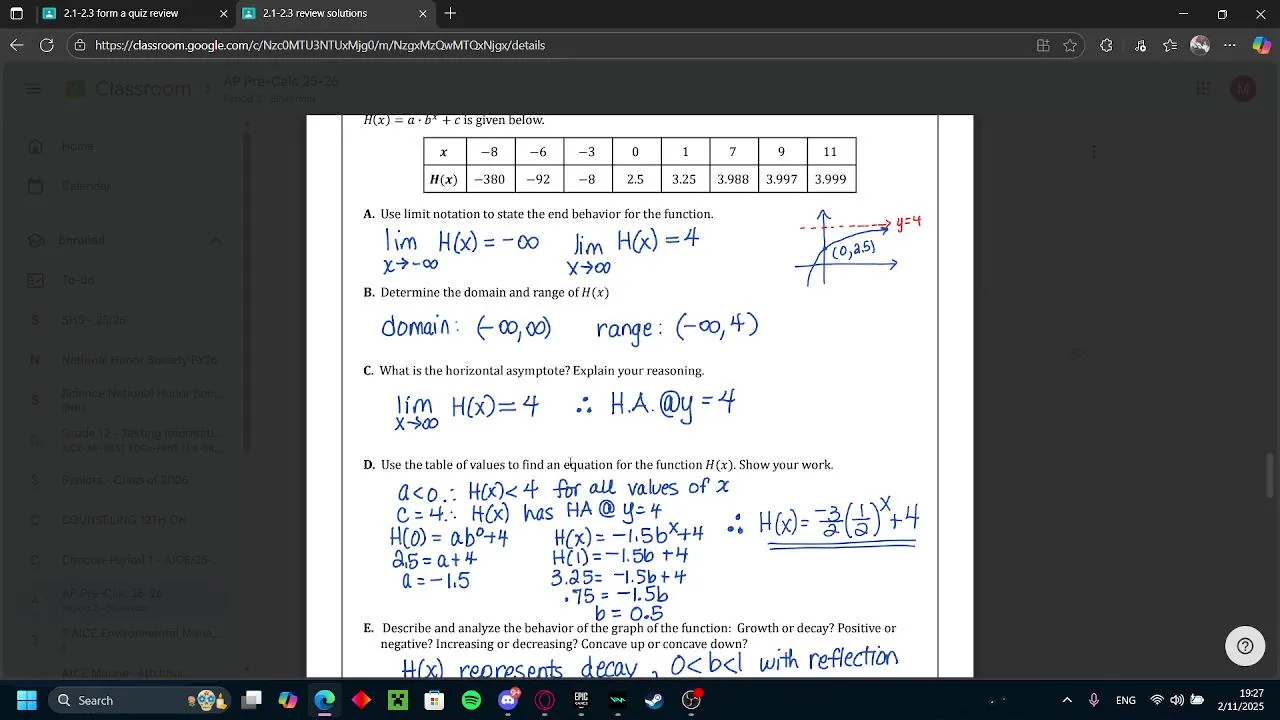Open Task View from the taskbar

click(x=252, y=700)
